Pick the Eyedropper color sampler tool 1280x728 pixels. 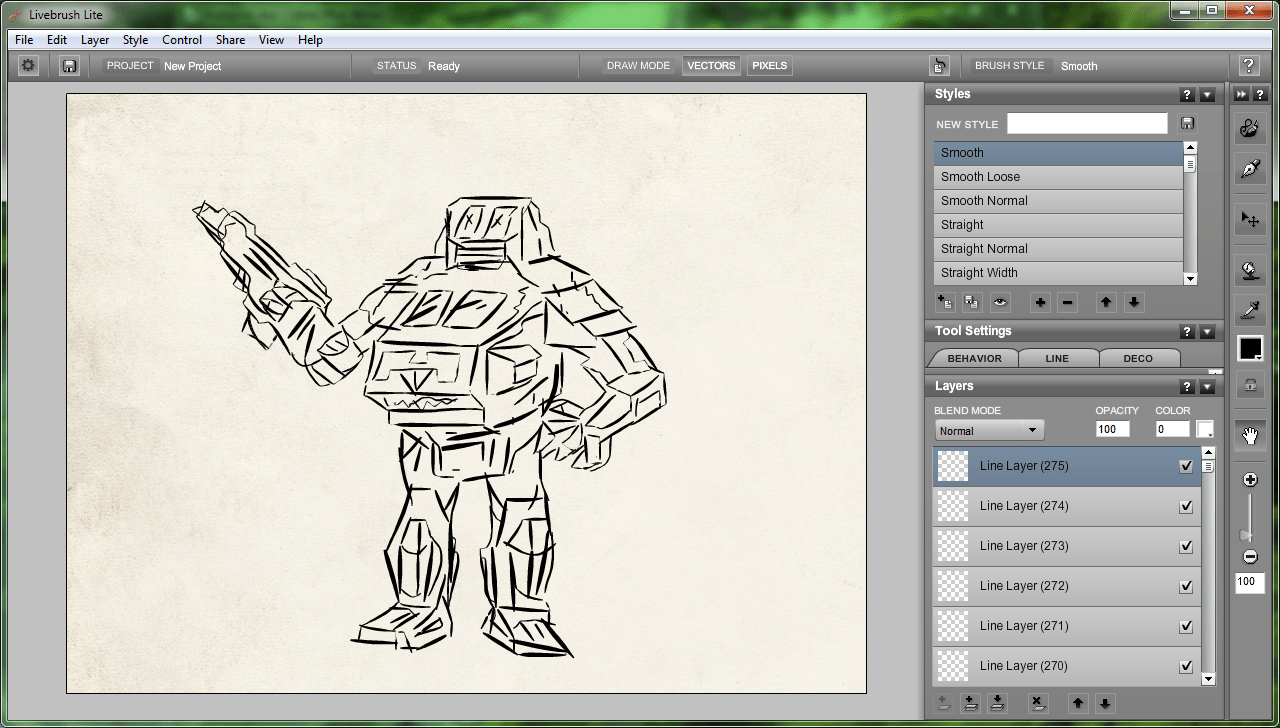(x=1249, y=310)
